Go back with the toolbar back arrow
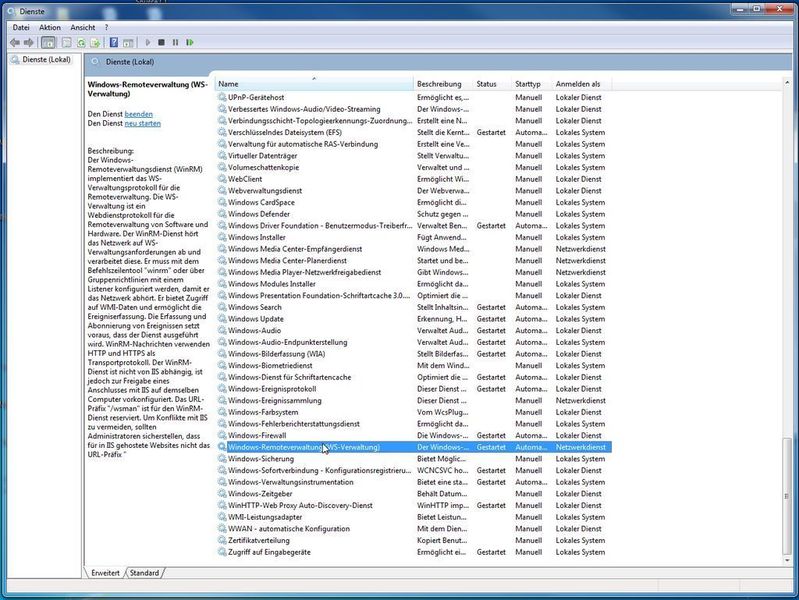The image size is (799, 600). [x=15, y=43]
